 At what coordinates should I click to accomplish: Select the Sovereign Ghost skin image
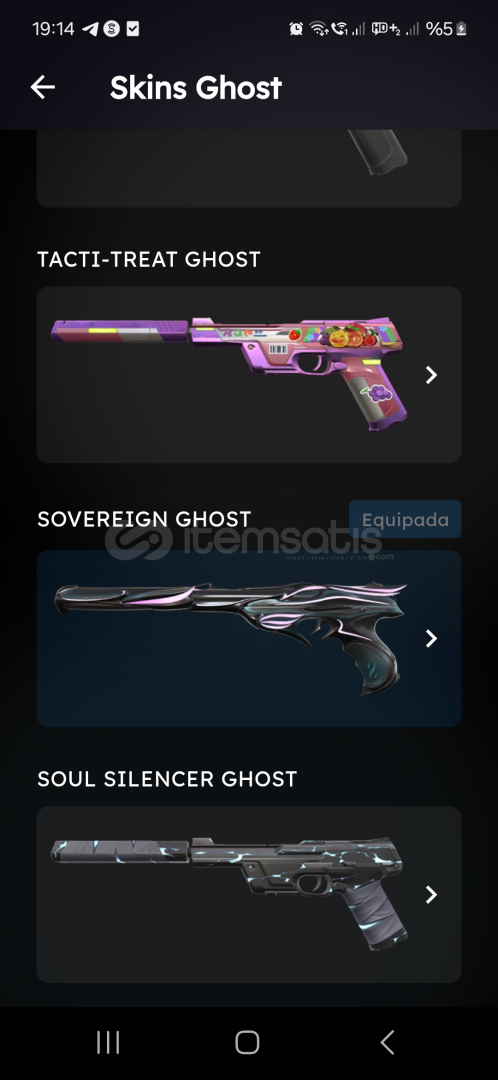[x=231, y=638]
